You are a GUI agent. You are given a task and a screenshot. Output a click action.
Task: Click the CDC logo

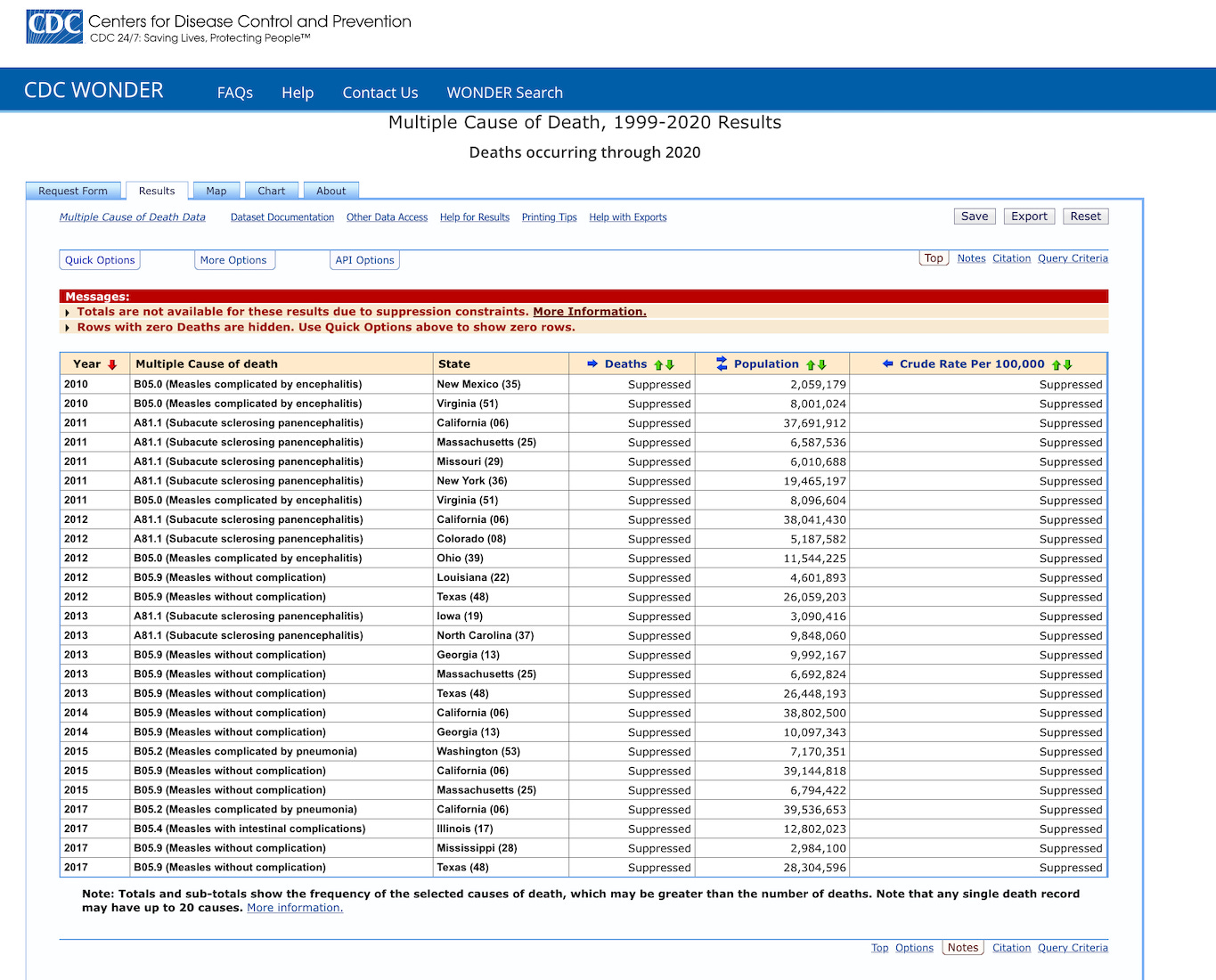54,27
